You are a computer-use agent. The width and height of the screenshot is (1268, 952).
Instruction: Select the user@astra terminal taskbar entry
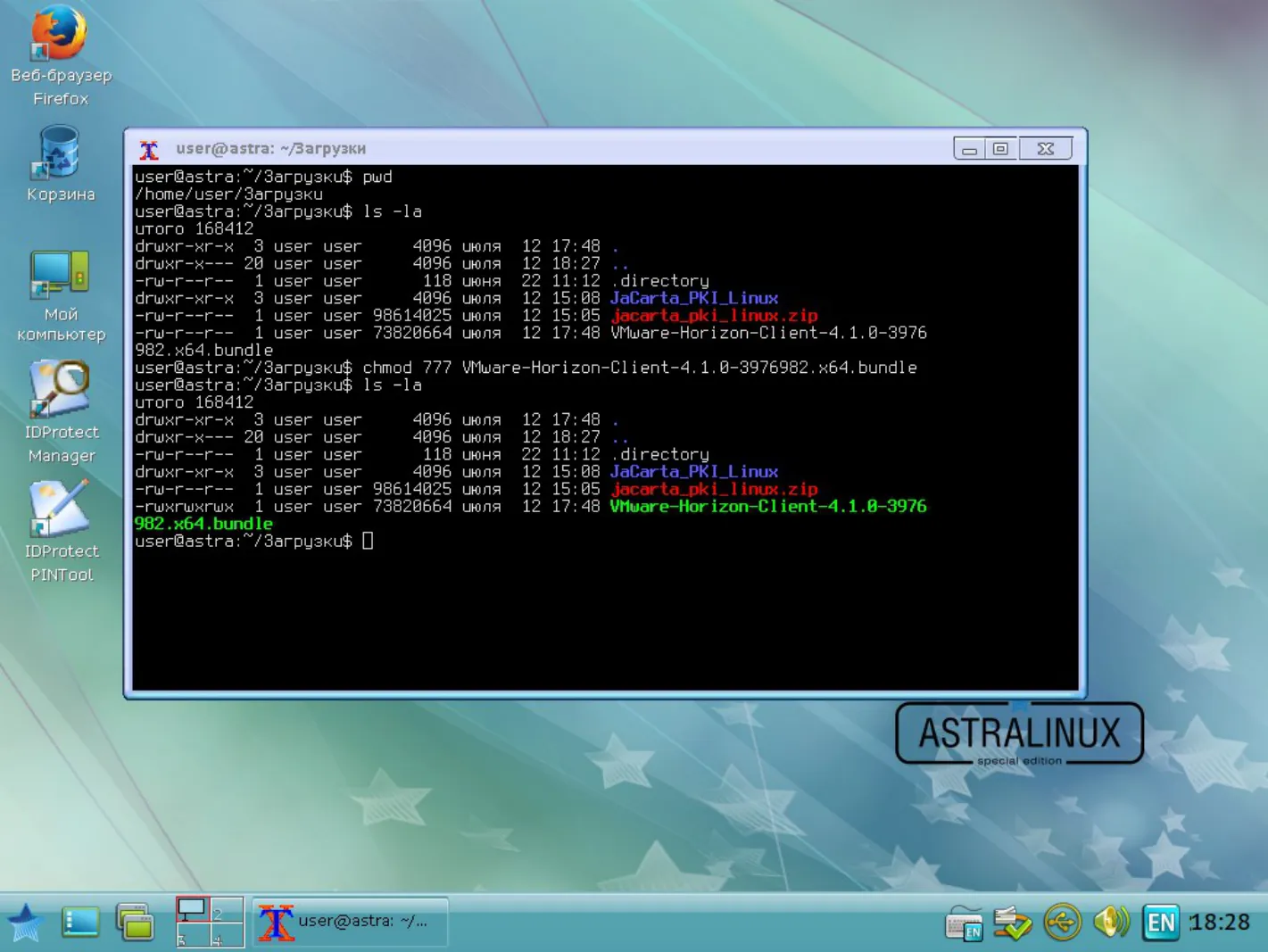coord(350,922)
